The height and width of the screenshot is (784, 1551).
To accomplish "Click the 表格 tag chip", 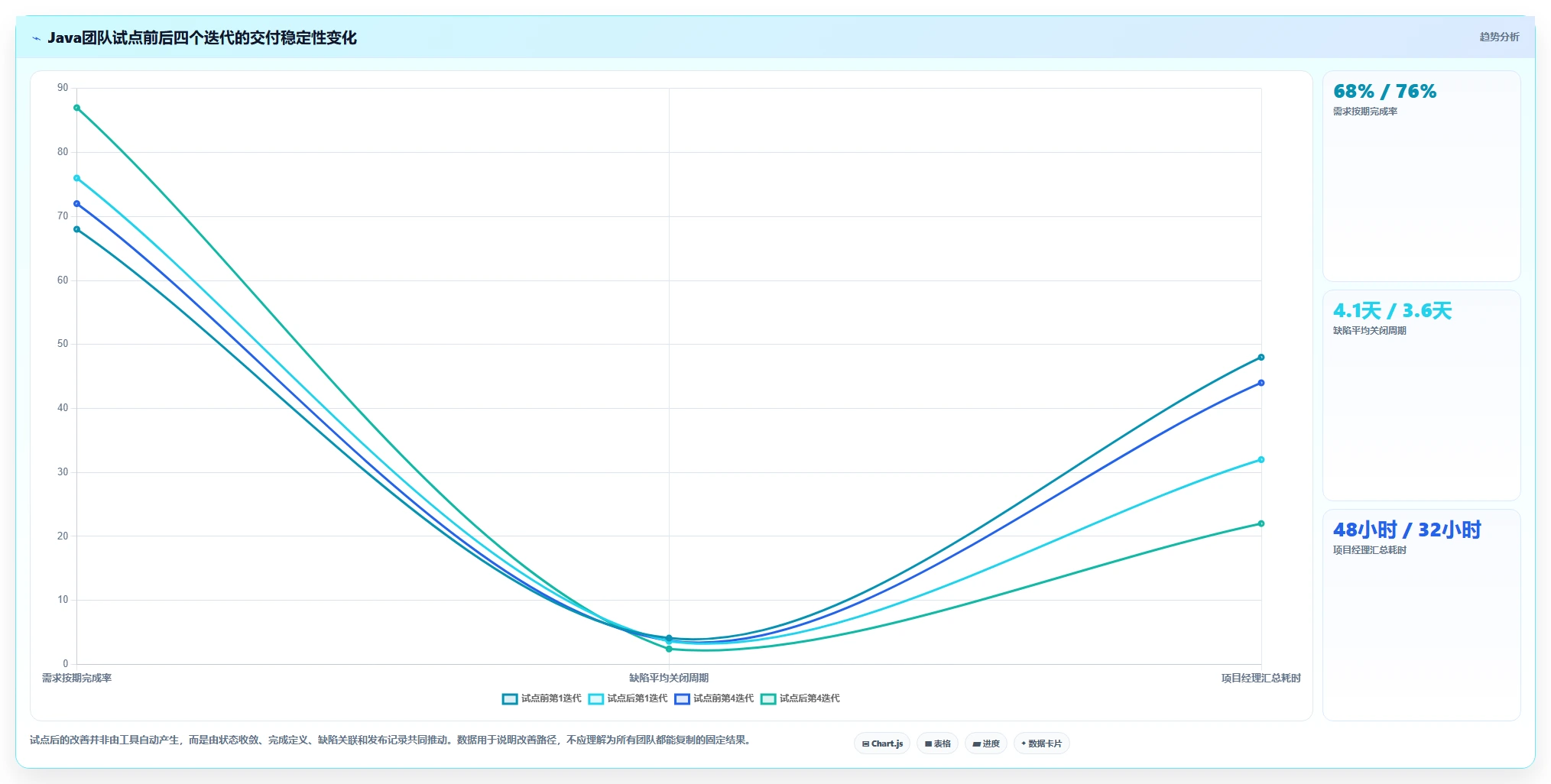I will [937, 744].
